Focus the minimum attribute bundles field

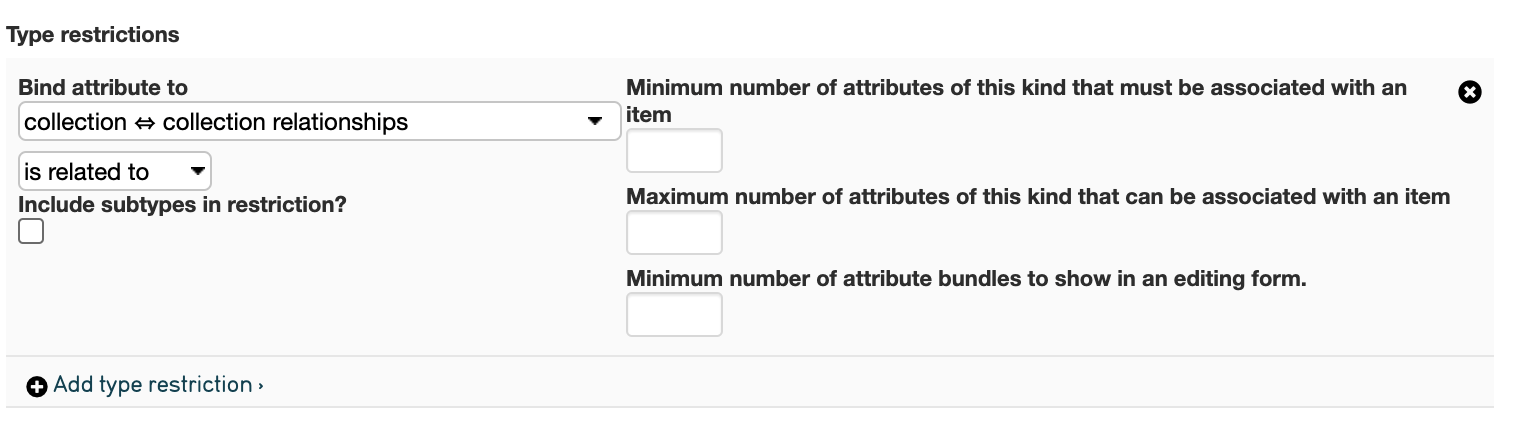674,314
